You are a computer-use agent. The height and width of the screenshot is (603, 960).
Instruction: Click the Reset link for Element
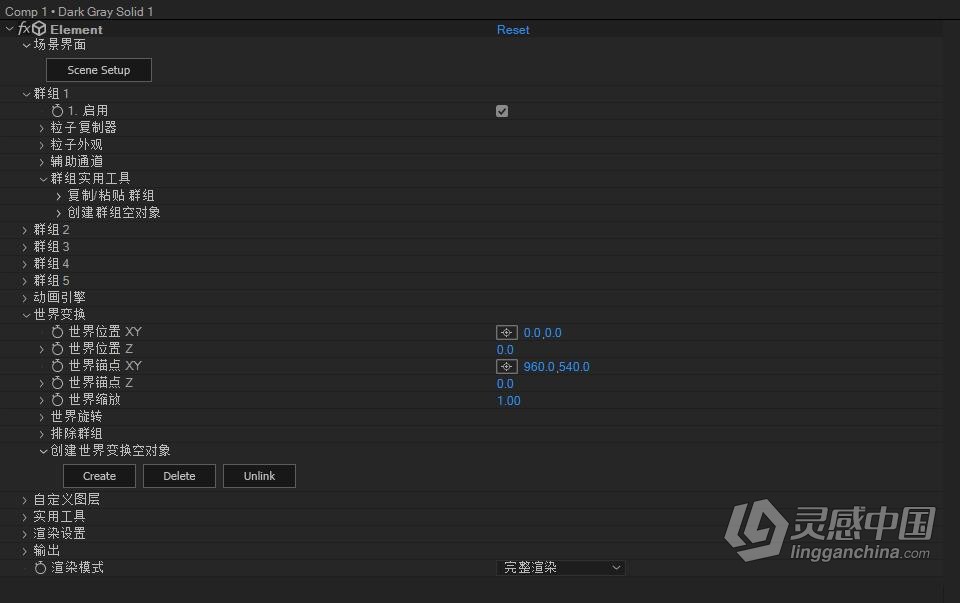(x=513, y=29)
